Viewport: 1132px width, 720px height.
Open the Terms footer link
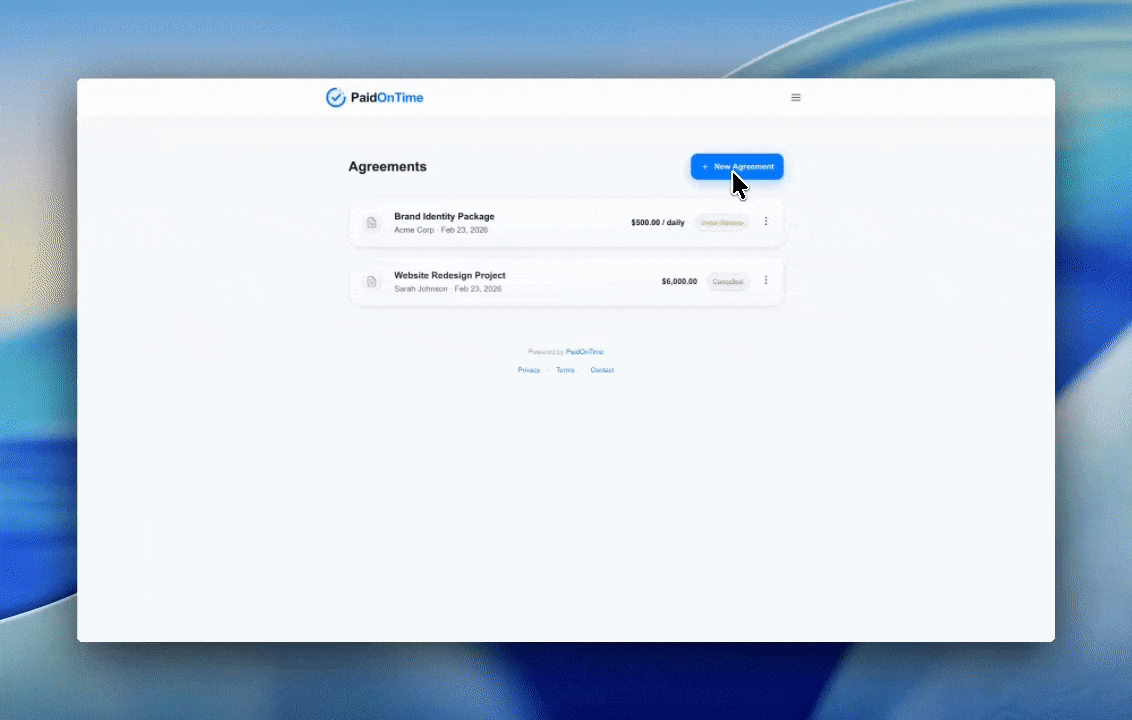[x=565, y=370]
